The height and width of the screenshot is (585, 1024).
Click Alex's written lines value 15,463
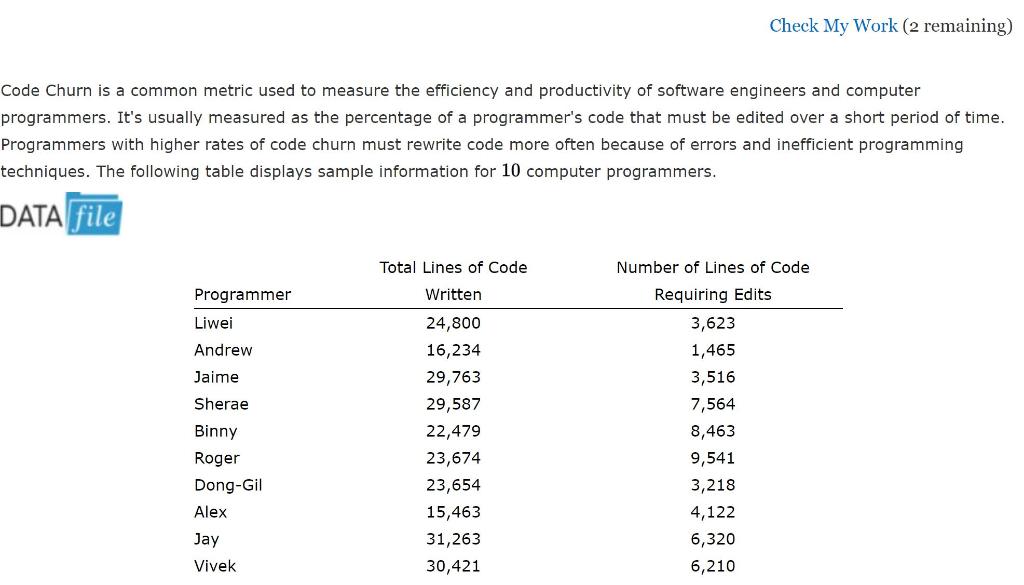pyautogui.click(x=453, y=512)
